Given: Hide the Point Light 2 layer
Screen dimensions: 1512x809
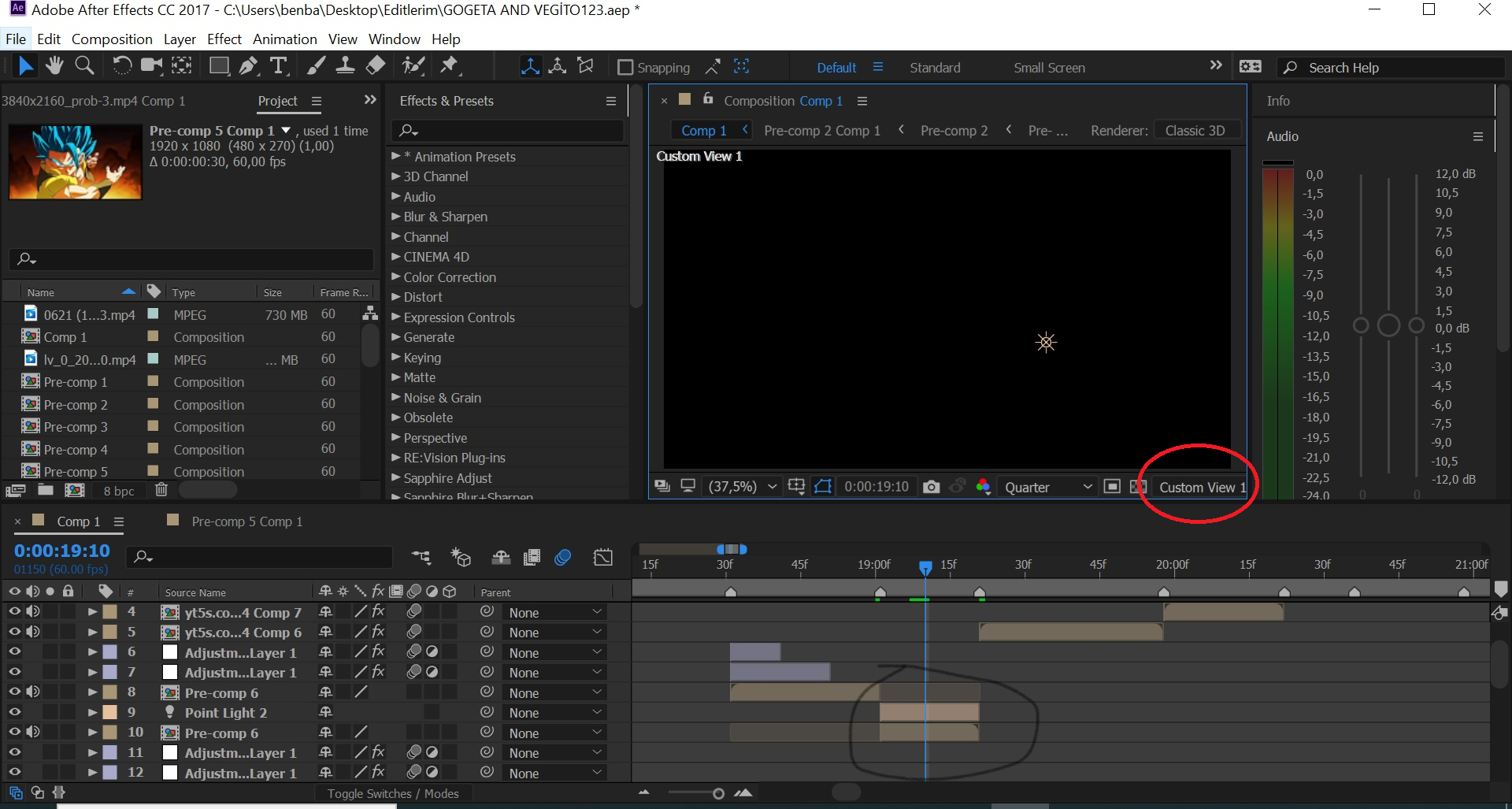Looking at the screenshot, I should 14,712.
